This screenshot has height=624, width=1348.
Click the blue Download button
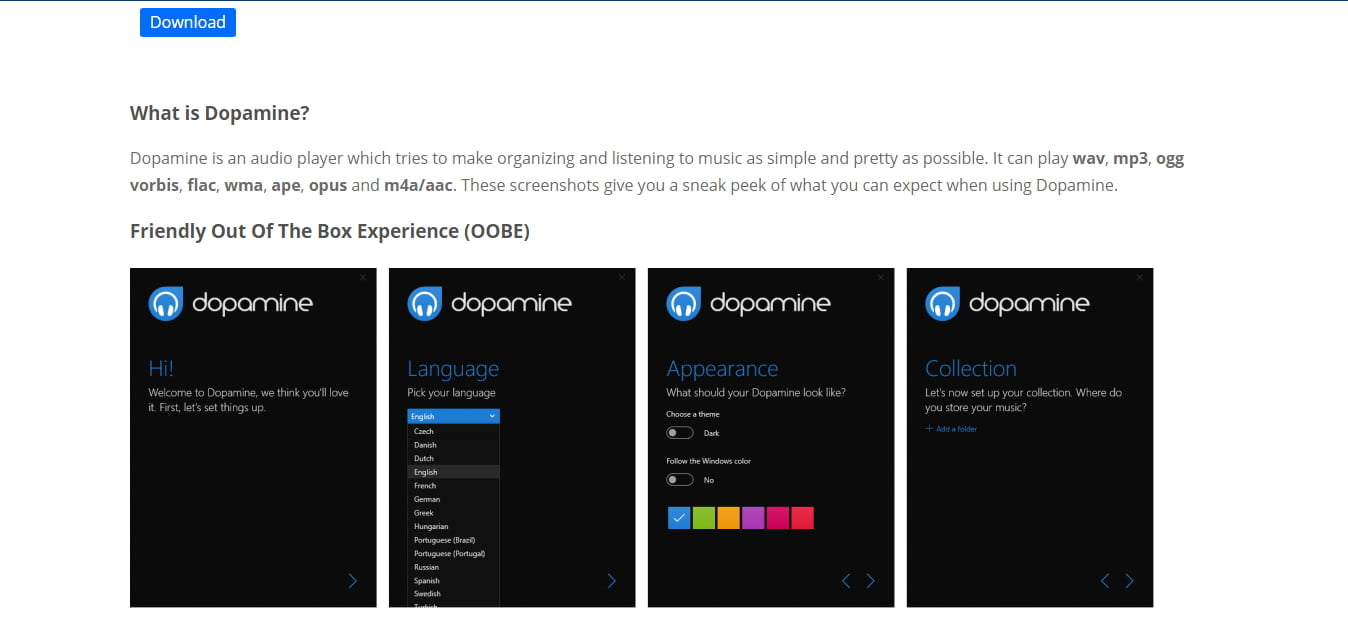188,22
